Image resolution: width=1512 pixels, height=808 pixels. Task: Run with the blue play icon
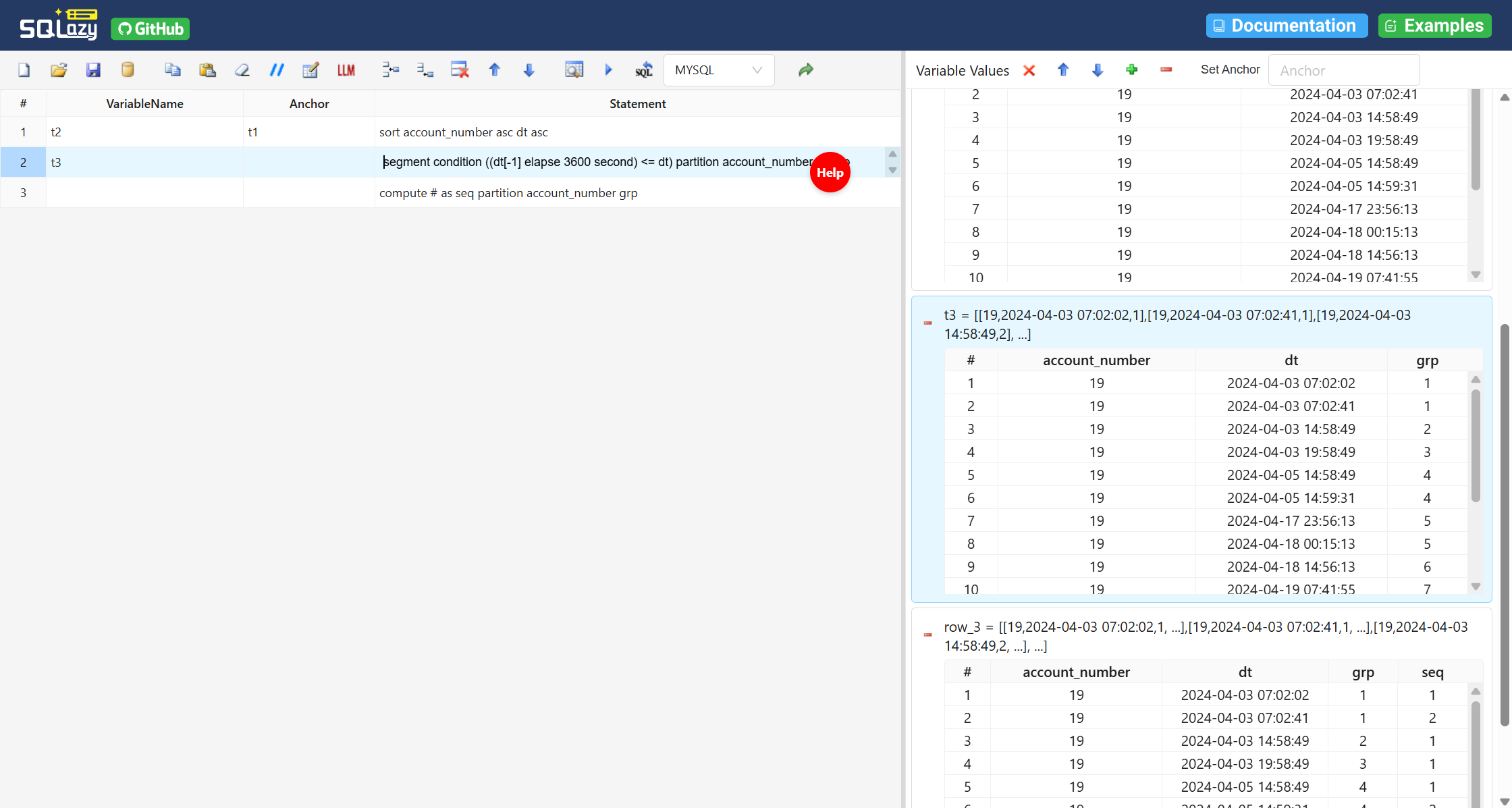pyautogui.click(x=608, y=70)
